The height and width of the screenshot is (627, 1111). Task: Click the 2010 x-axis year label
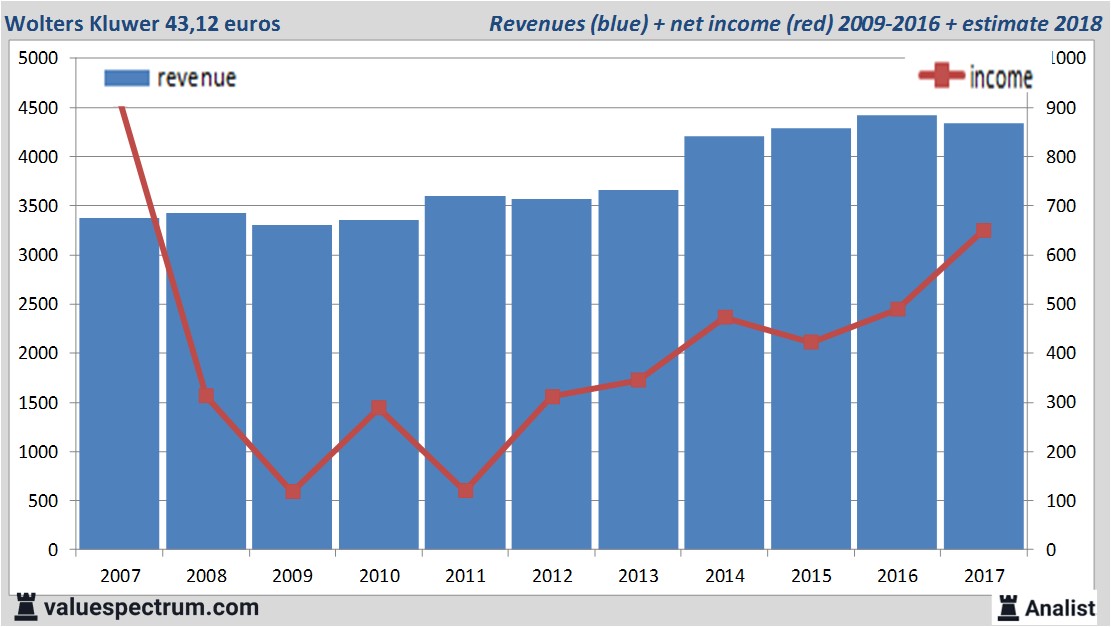379,575
